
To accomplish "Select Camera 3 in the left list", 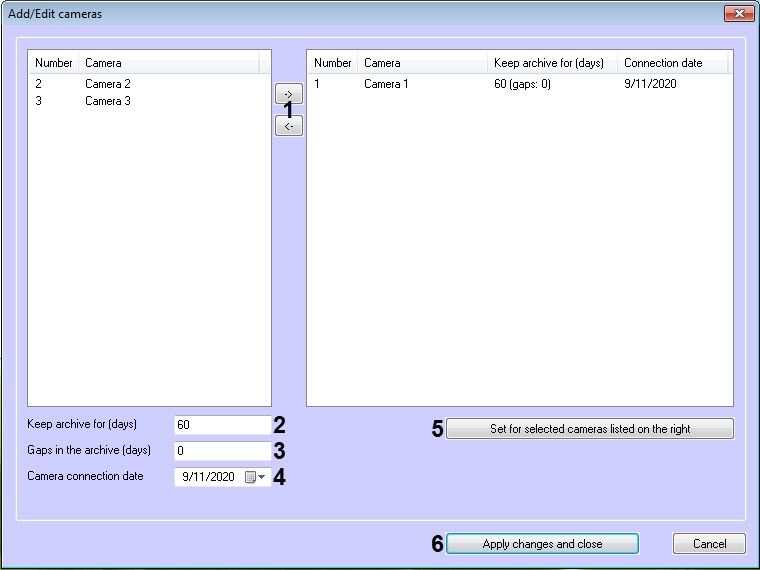I will click(x=107, y=101).
